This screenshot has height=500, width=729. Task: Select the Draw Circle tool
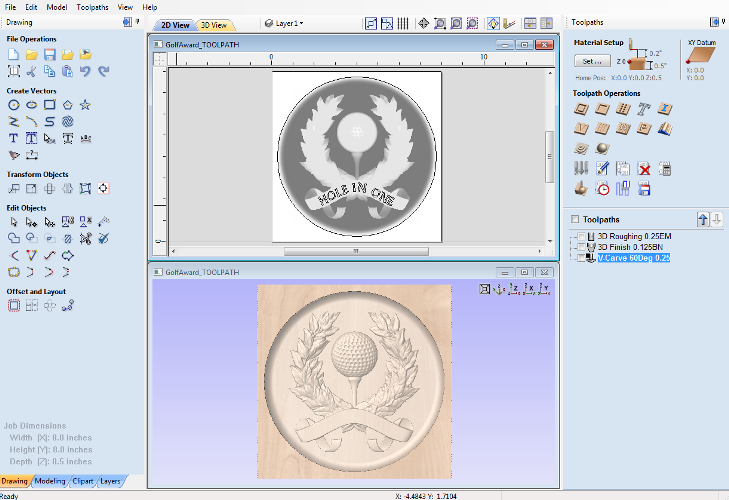coord(14,104)
